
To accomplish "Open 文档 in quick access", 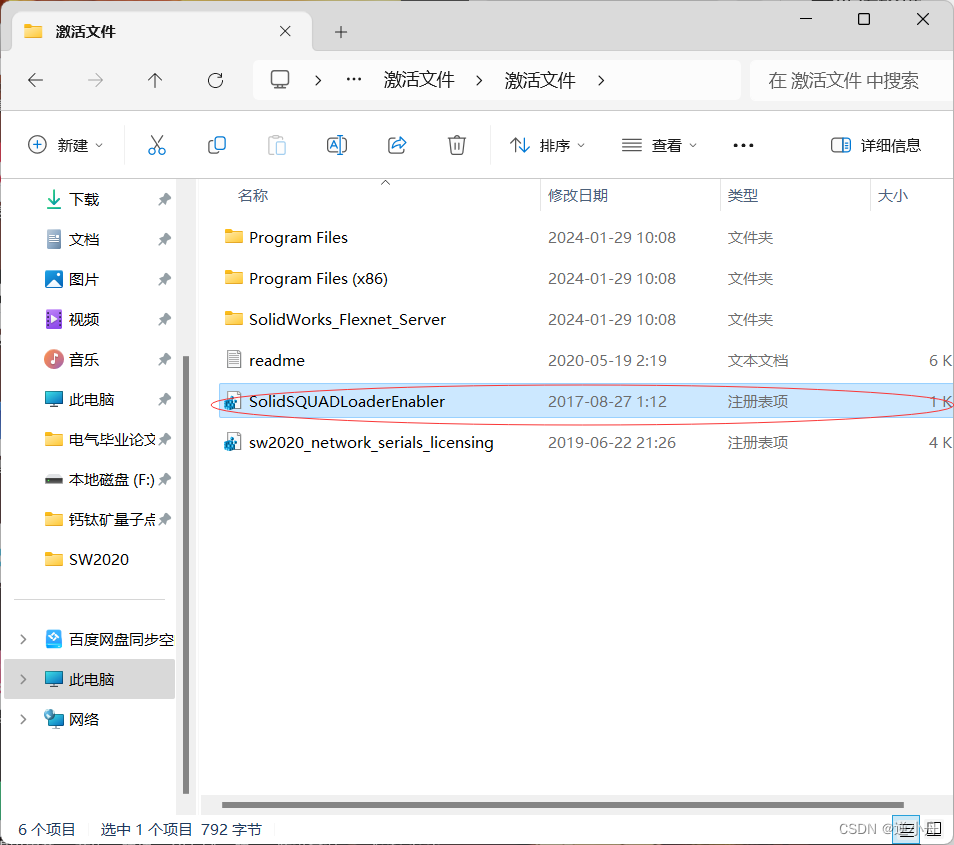I will click(x=83, y=239).
